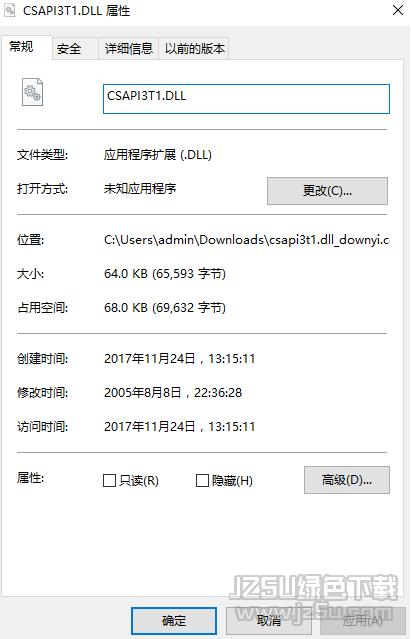Enable the 只读(R) checkbox
The image size is (411, 639).
point(109,480)
